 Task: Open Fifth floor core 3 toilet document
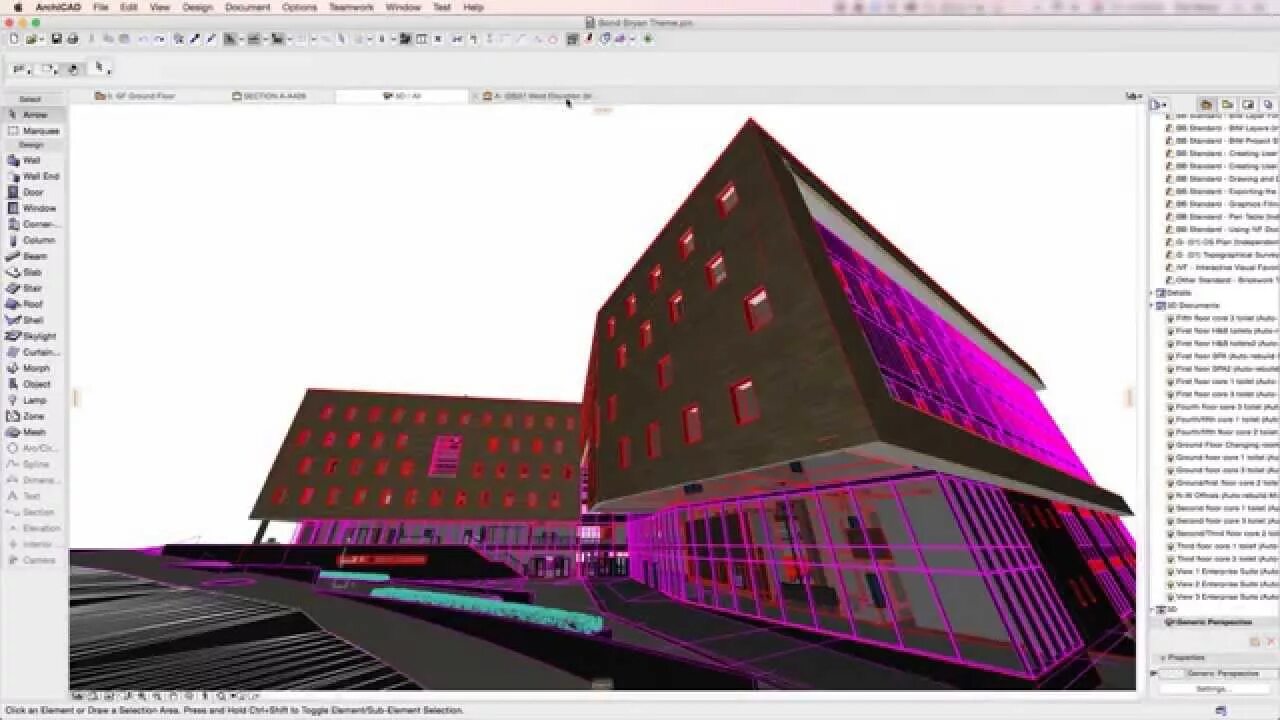click(x=1222, y=318)
